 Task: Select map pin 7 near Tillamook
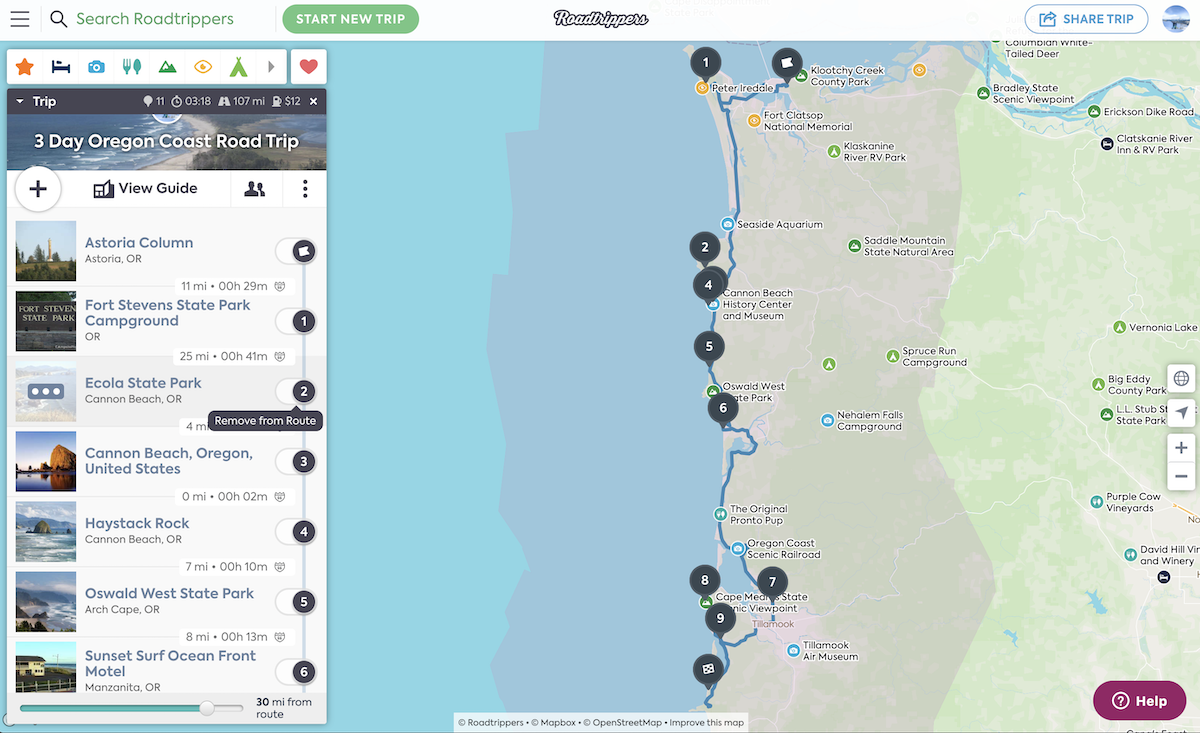click(772, 582)
